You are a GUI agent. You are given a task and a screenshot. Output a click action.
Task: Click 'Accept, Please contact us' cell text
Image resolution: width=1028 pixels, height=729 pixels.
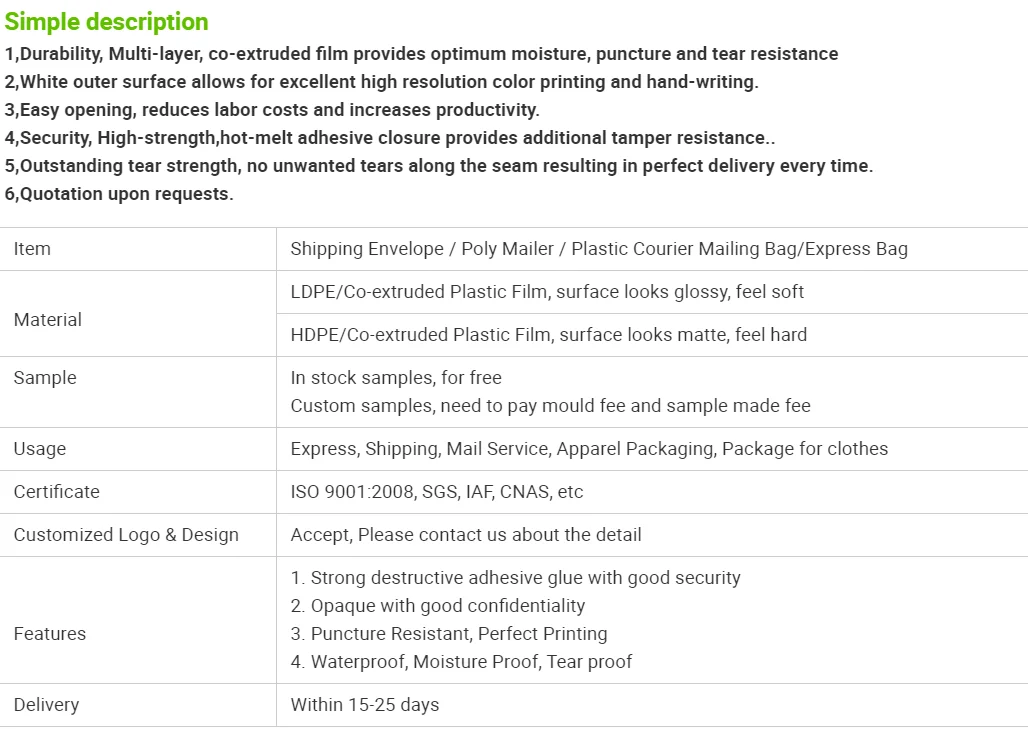coord(465,535)
